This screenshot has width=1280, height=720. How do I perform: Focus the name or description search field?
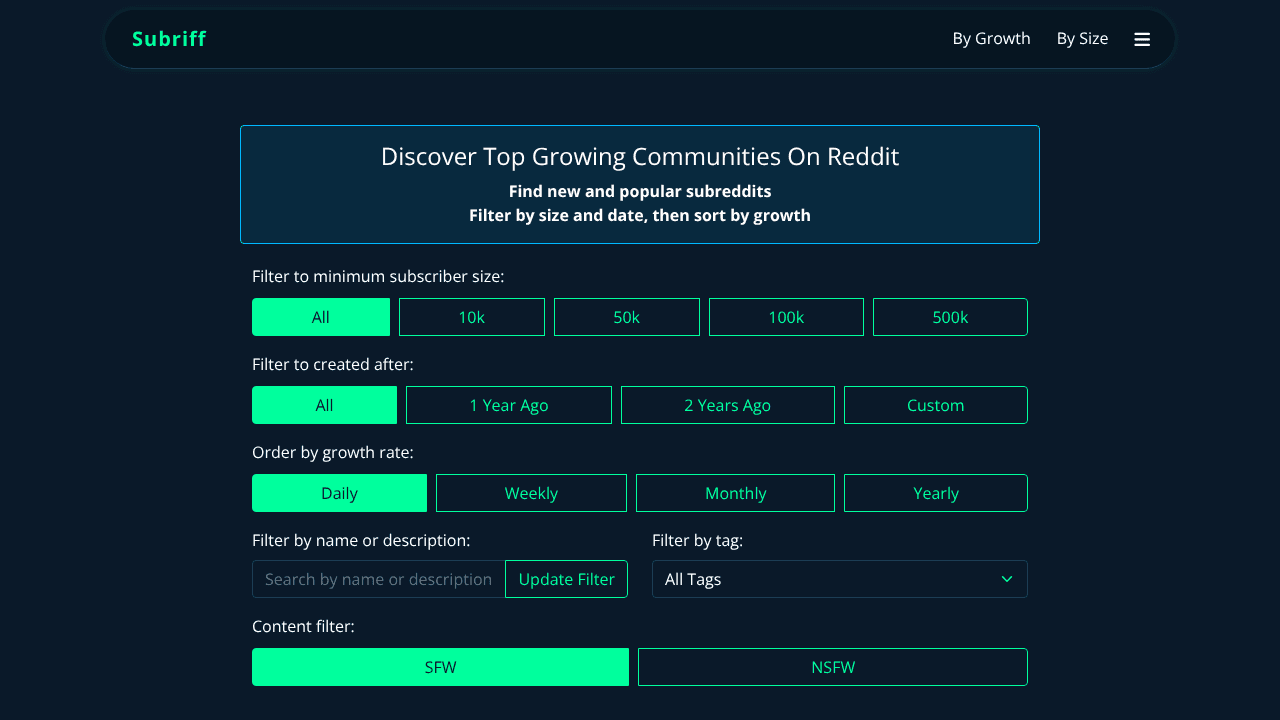coord(379,579)
